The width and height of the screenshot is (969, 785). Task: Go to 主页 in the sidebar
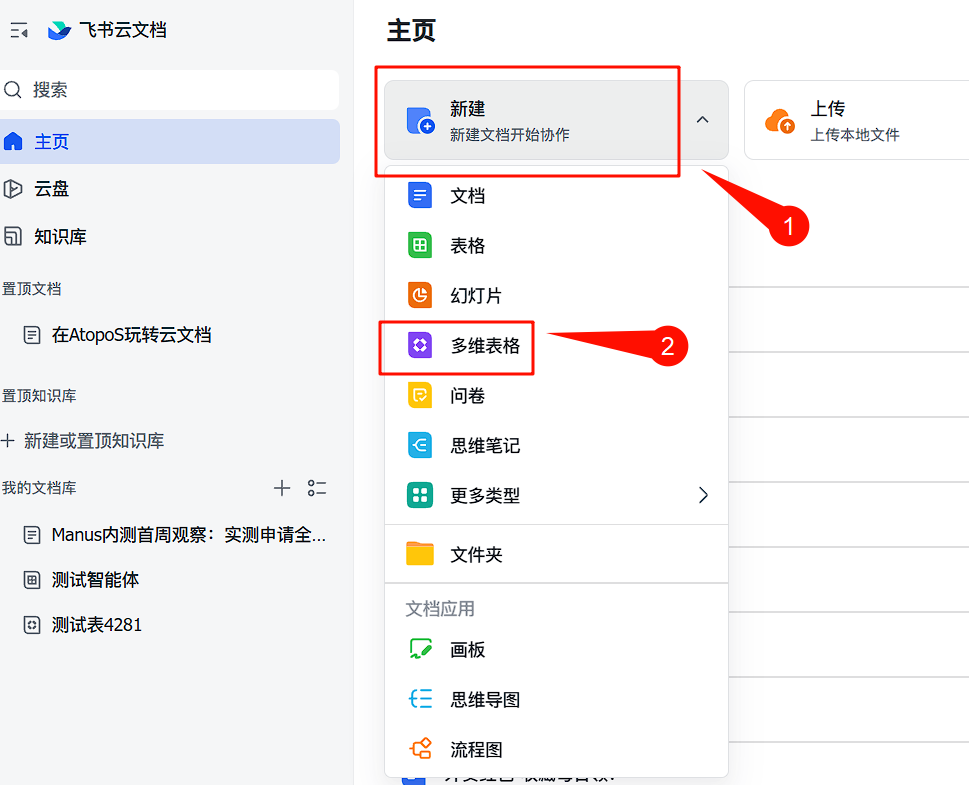169,142
